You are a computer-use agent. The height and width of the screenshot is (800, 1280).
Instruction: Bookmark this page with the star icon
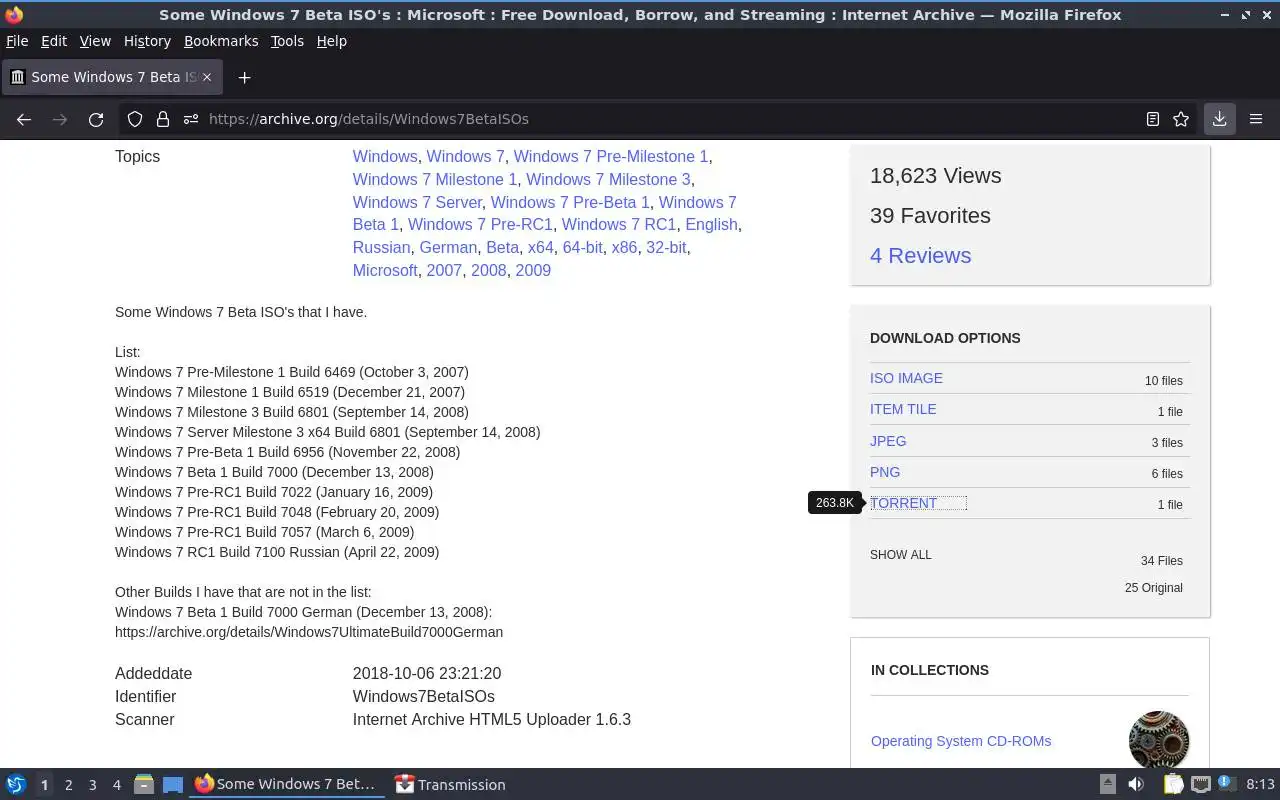pos(1181,119)
